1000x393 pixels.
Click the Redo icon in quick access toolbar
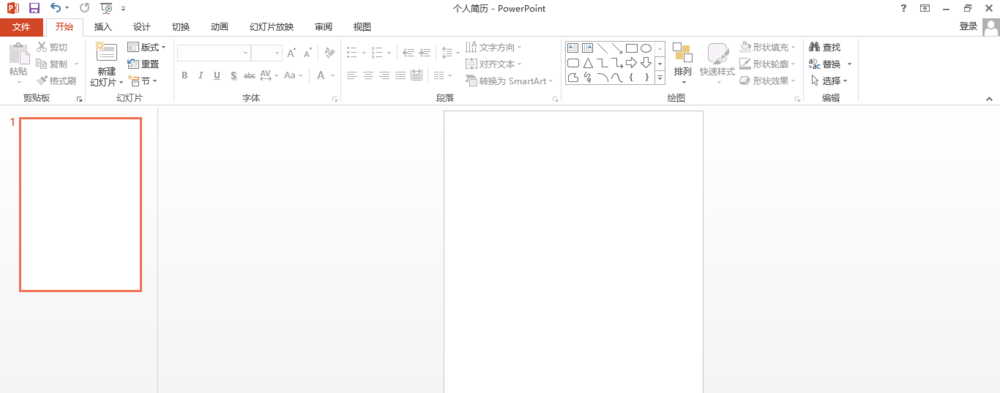84,8
